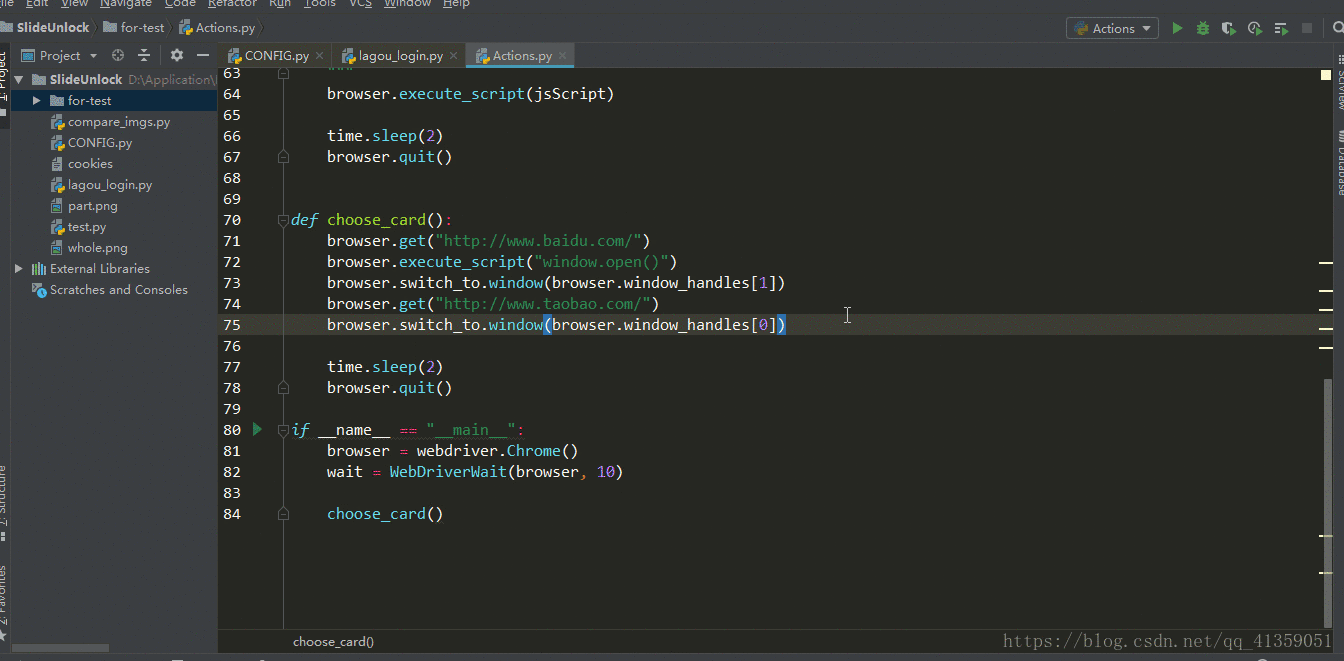Click the grey stop square icon

point(1307,28)
